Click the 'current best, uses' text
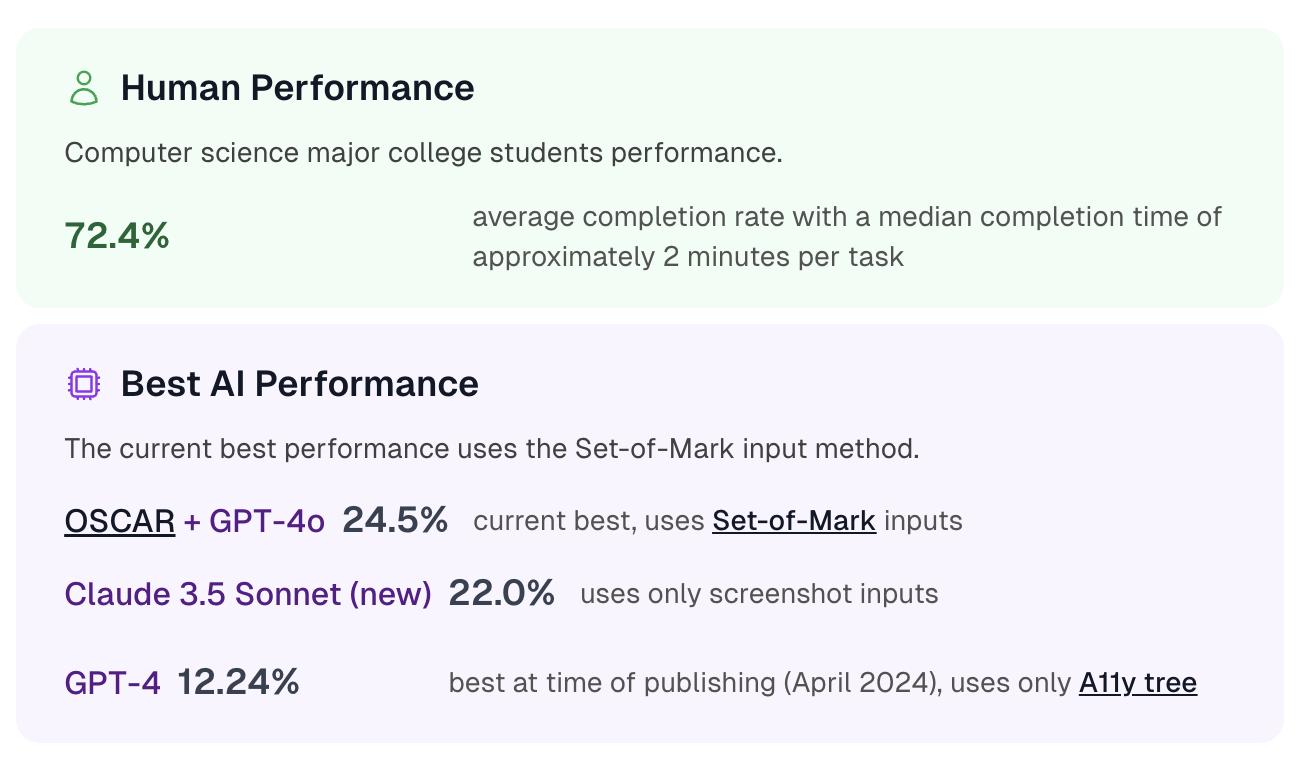 [x=589, y=521]
